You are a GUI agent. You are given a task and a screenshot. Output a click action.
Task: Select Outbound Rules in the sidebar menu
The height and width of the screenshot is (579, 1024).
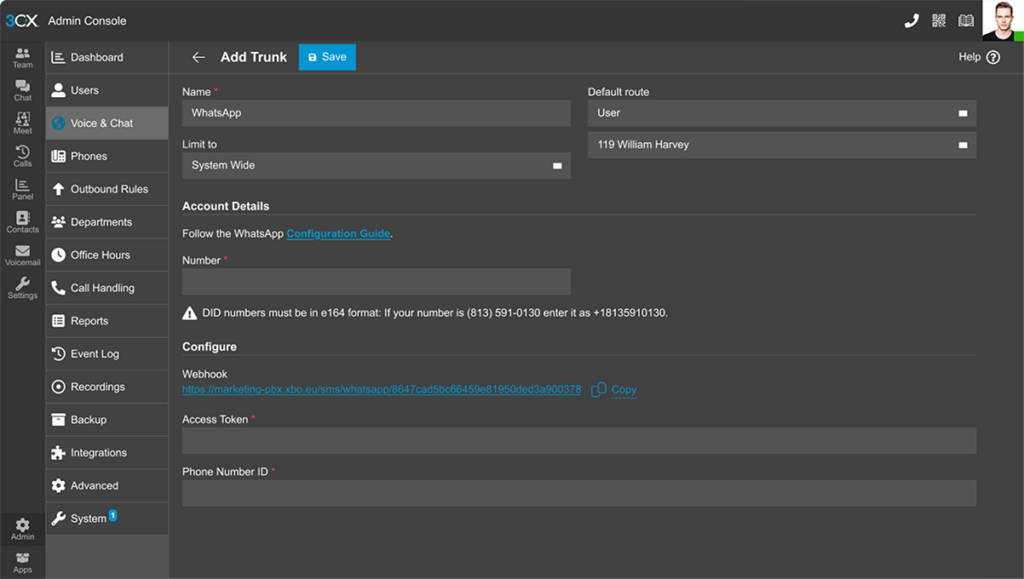click(x=108, y=189)
